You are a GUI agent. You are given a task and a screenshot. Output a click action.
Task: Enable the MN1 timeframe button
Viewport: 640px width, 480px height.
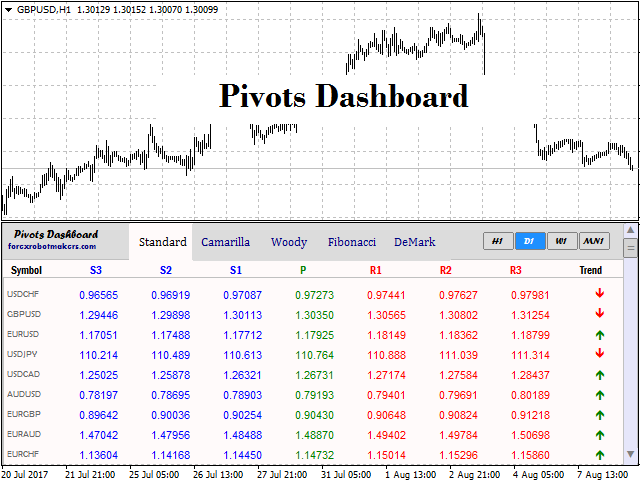[x=594, y=241]
